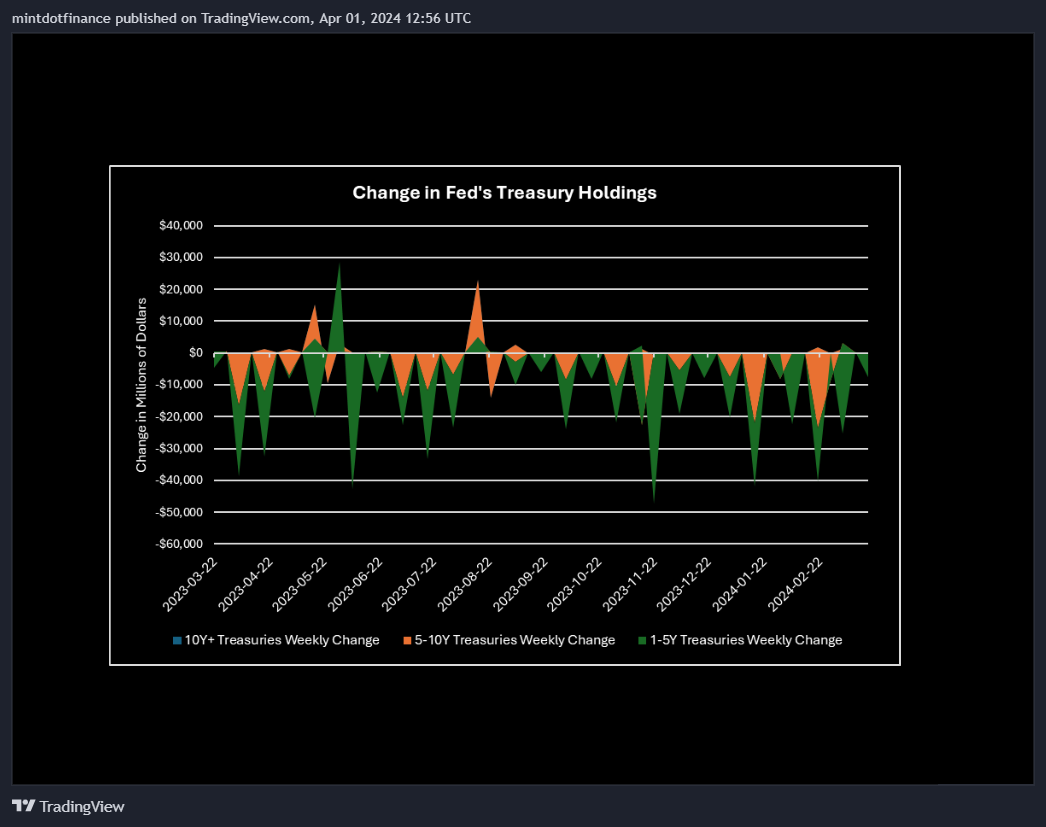Click the 2023-11-22 date label
This screenshot has height=827, width=1046.
coord(630,584)
